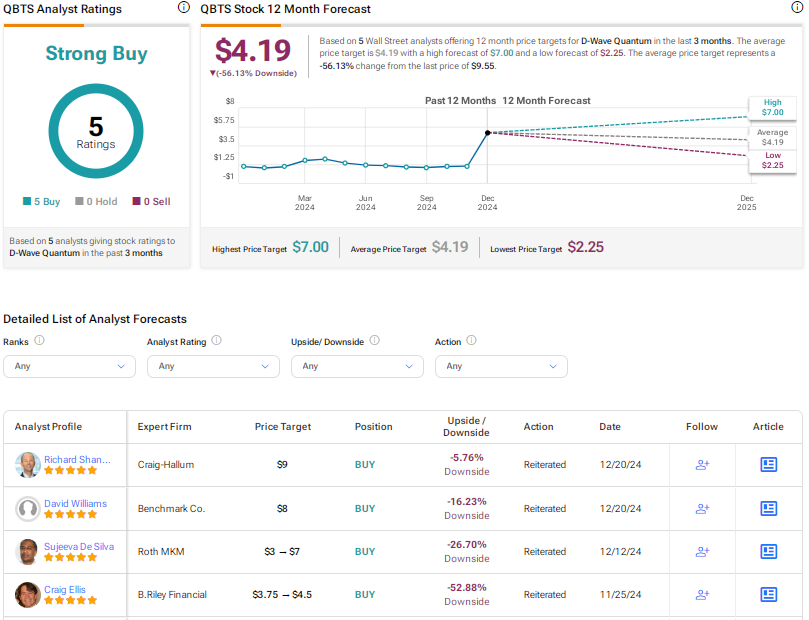Follow analyst Richard Shannon
The image size is (809, 620).
pyautogui.click(x=702, y=465)
